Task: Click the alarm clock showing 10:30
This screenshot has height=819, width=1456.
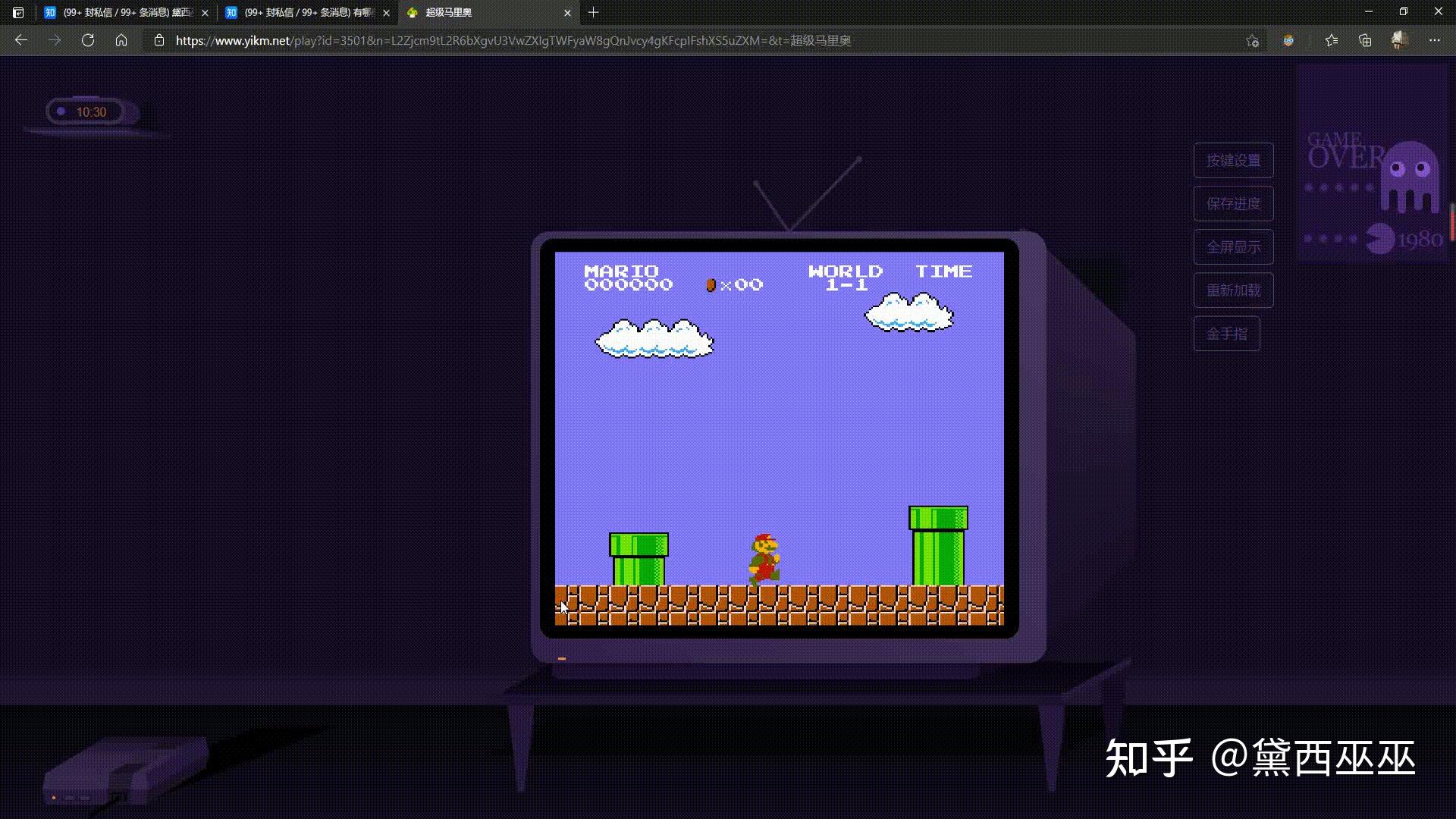Action: [x=91, y=112]
